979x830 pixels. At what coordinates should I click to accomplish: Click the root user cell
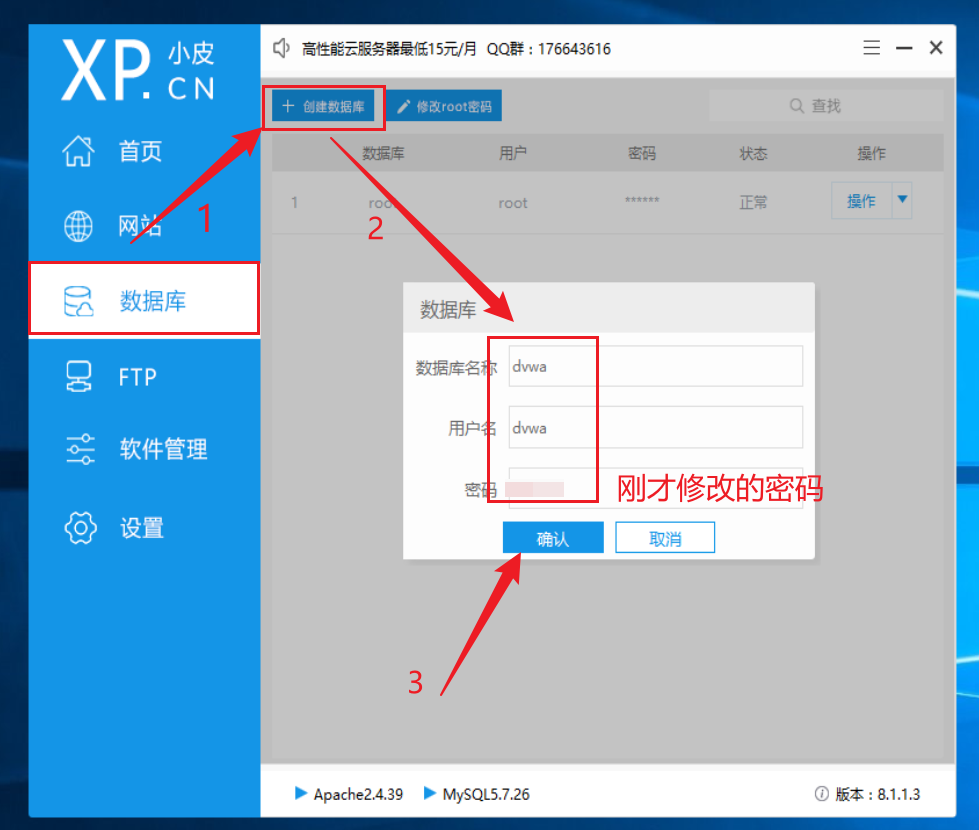pos(513,203)
